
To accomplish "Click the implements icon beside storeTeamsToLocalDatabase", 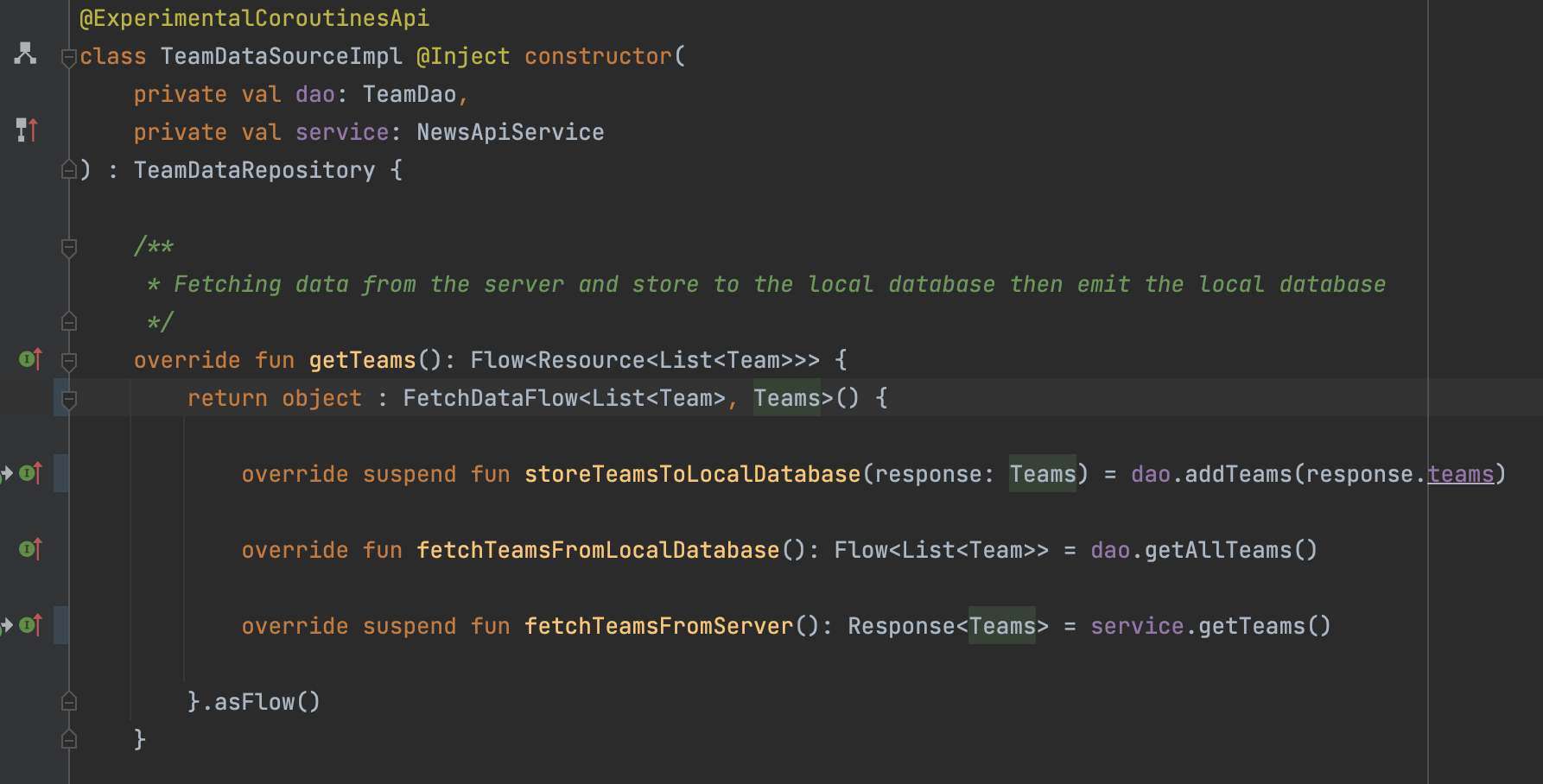I will pyautogui.click(x=31, y=473).
